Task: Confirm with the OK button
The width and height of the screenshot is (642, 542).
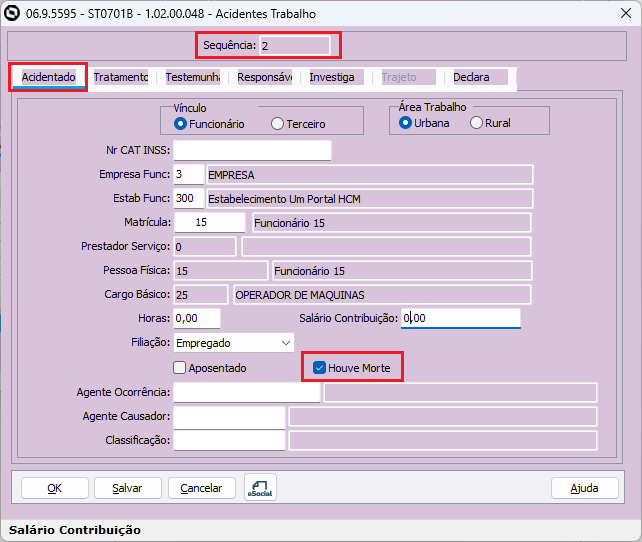Action: coord(54,488)
